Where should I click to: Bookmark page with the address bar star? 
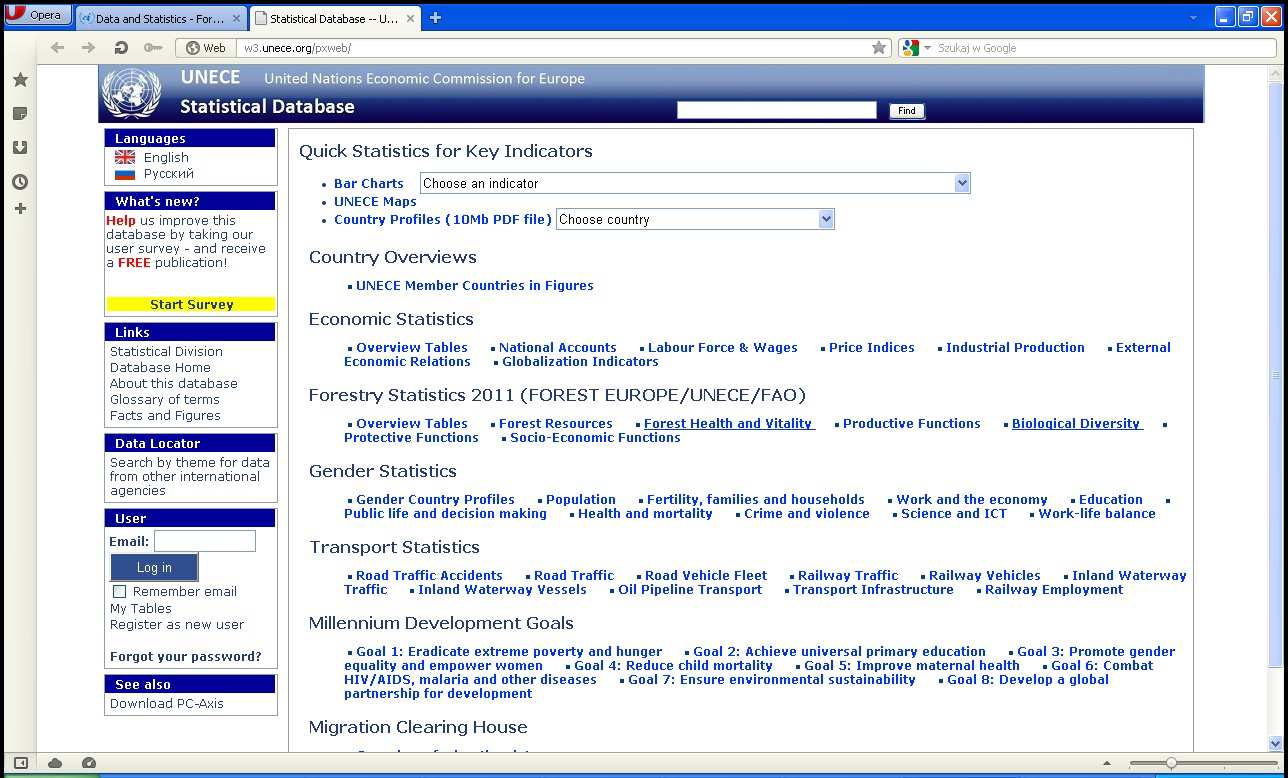click(879, 48)
